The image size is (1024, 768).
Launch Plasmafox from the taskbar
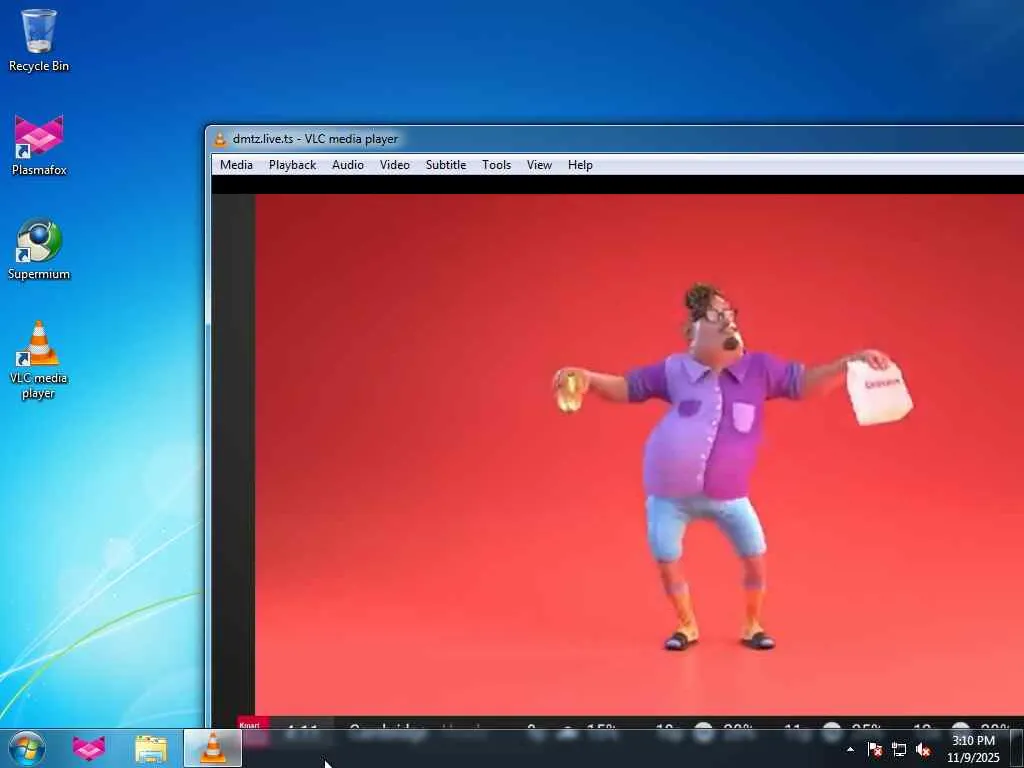(89, 748)
